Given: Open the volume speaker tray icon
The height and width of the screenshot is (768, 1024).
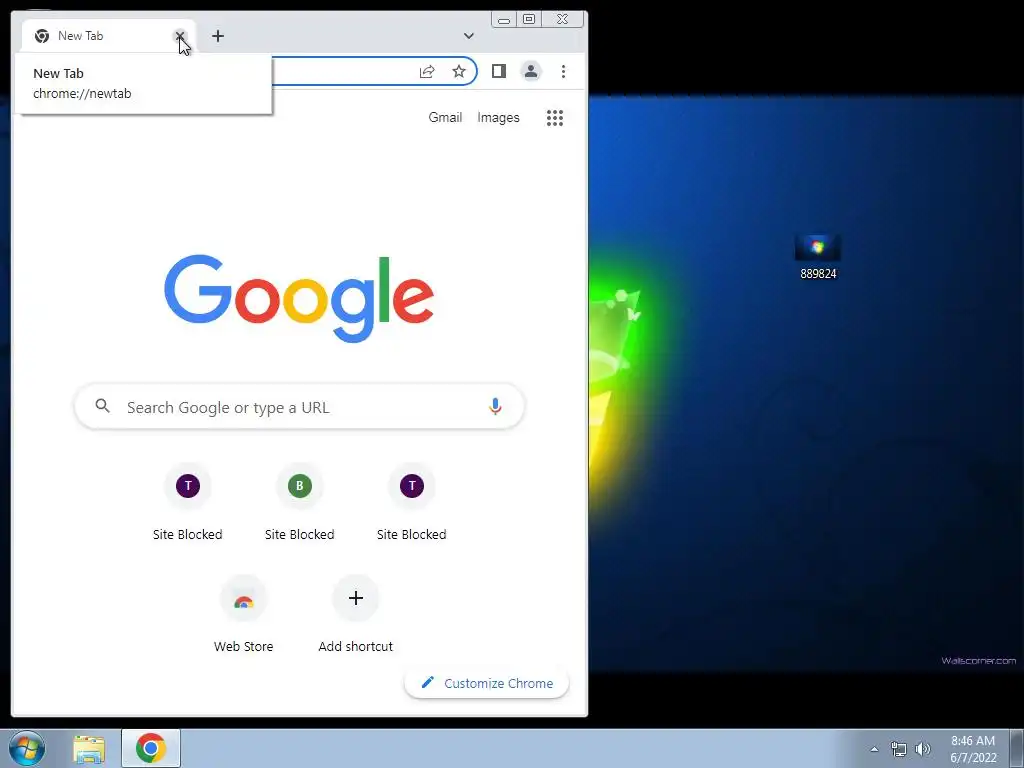Looking at the screenshot, I should point(923,749).
